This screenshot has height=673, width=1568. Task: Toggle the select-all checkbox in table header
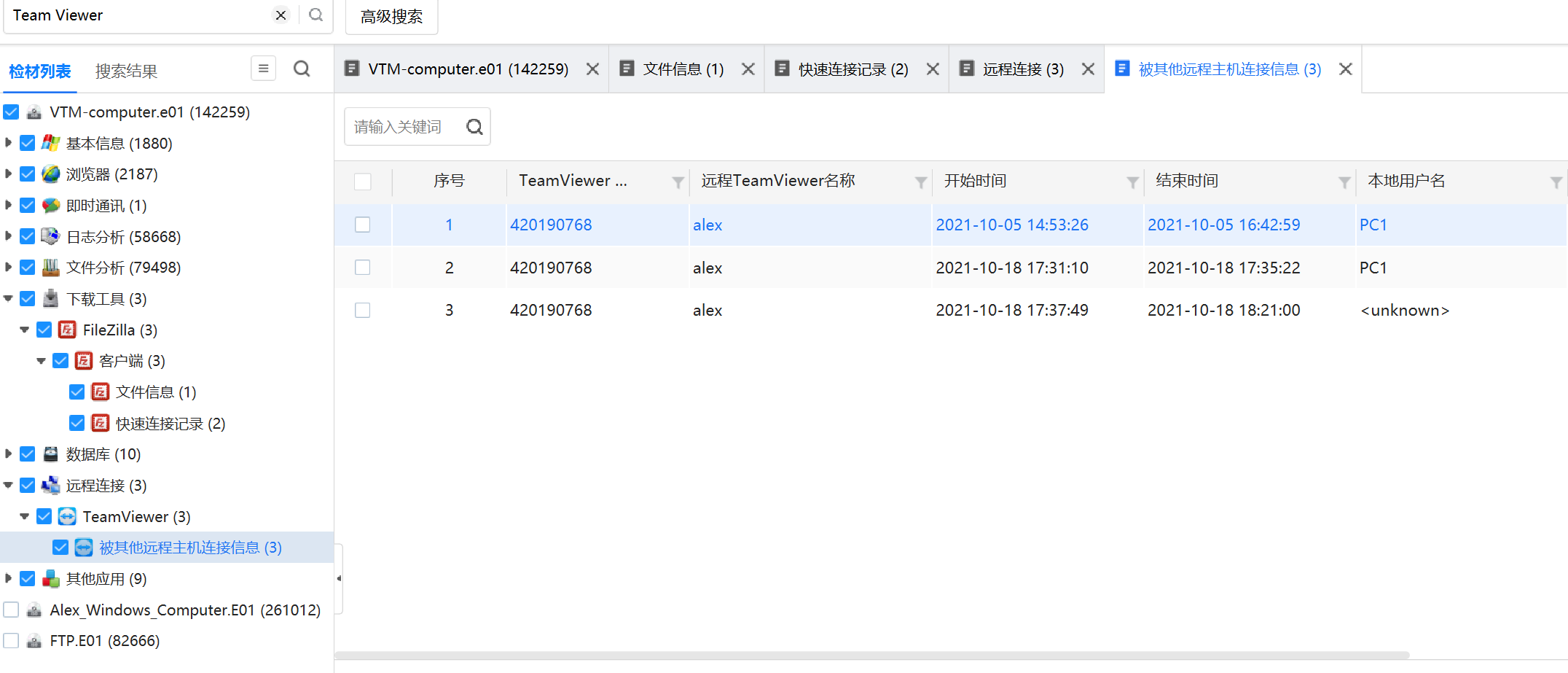point(363,182)
